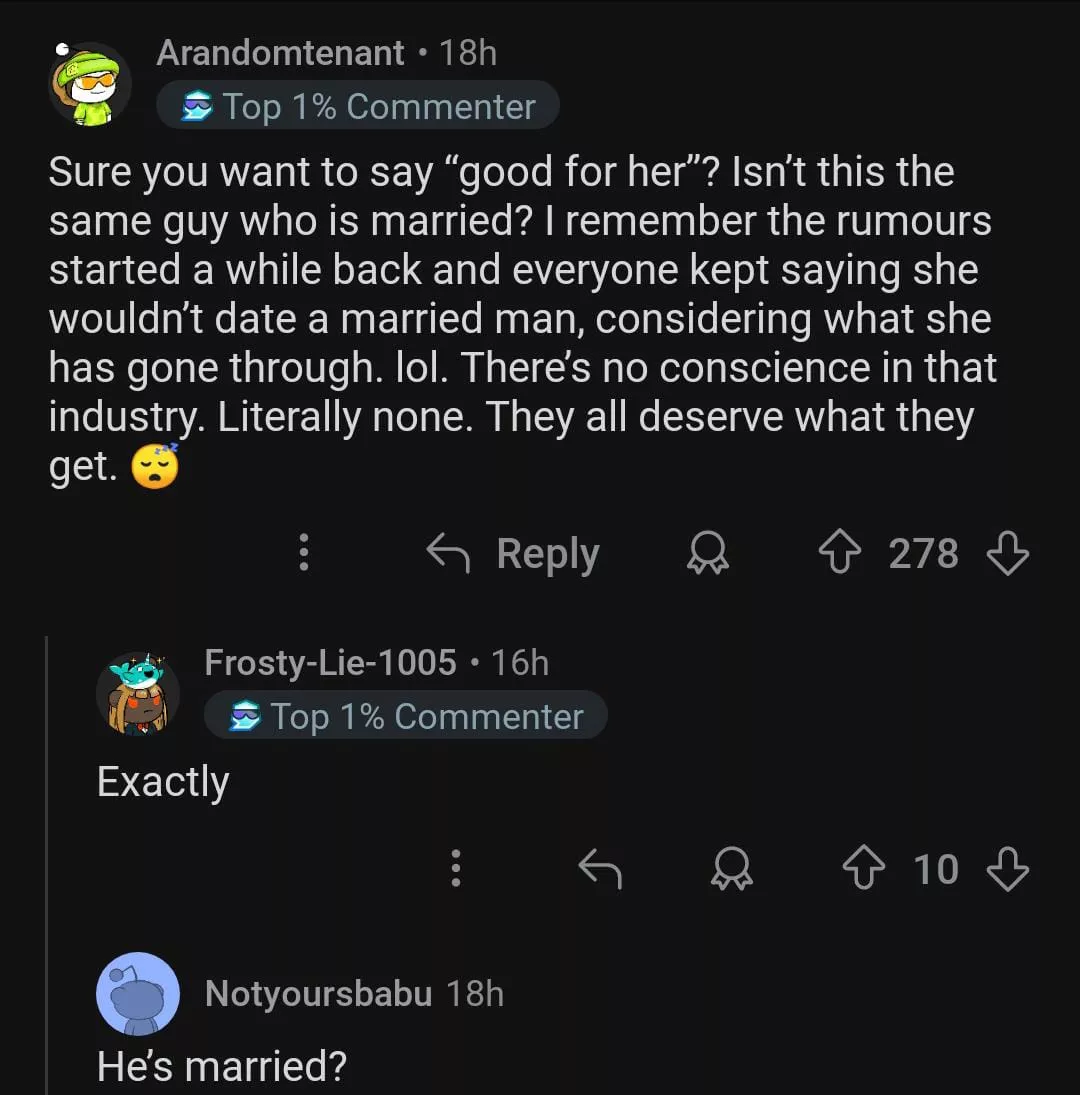This screenshot has height=1095, width=1080.
Task: Downvote Arandomtenant's comment
Action: click(1007, 553)
